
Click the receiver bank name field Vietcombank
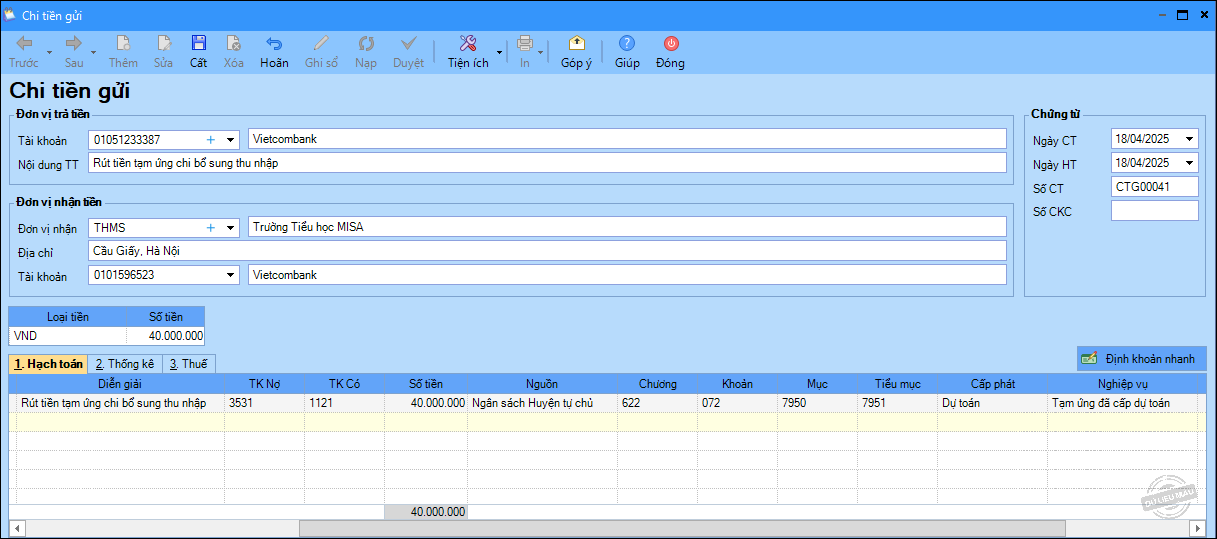[x=627, y=274]
